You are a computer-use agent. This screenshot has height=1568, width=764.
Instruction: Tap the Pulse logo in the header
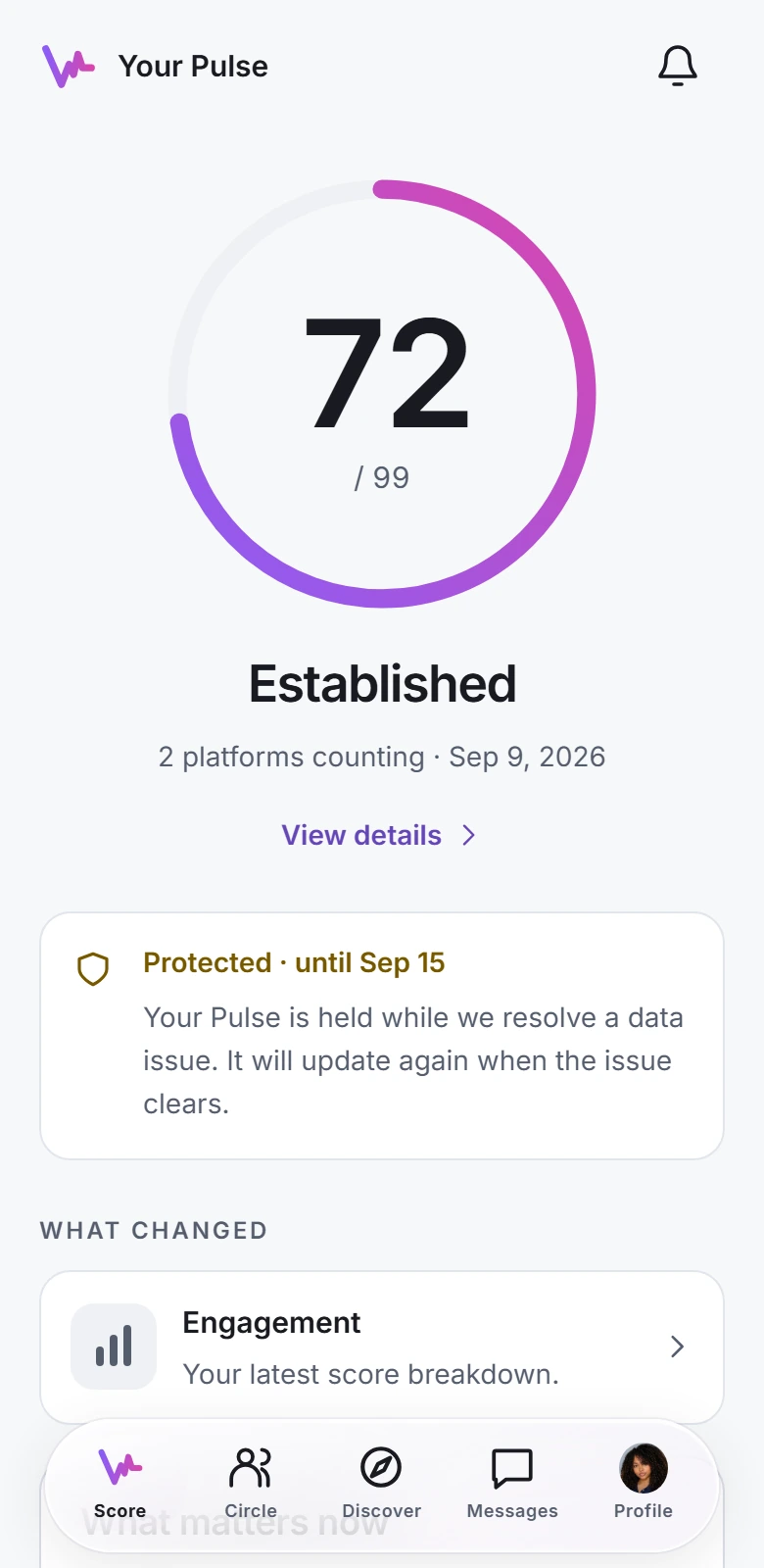(x=69, y=66)
